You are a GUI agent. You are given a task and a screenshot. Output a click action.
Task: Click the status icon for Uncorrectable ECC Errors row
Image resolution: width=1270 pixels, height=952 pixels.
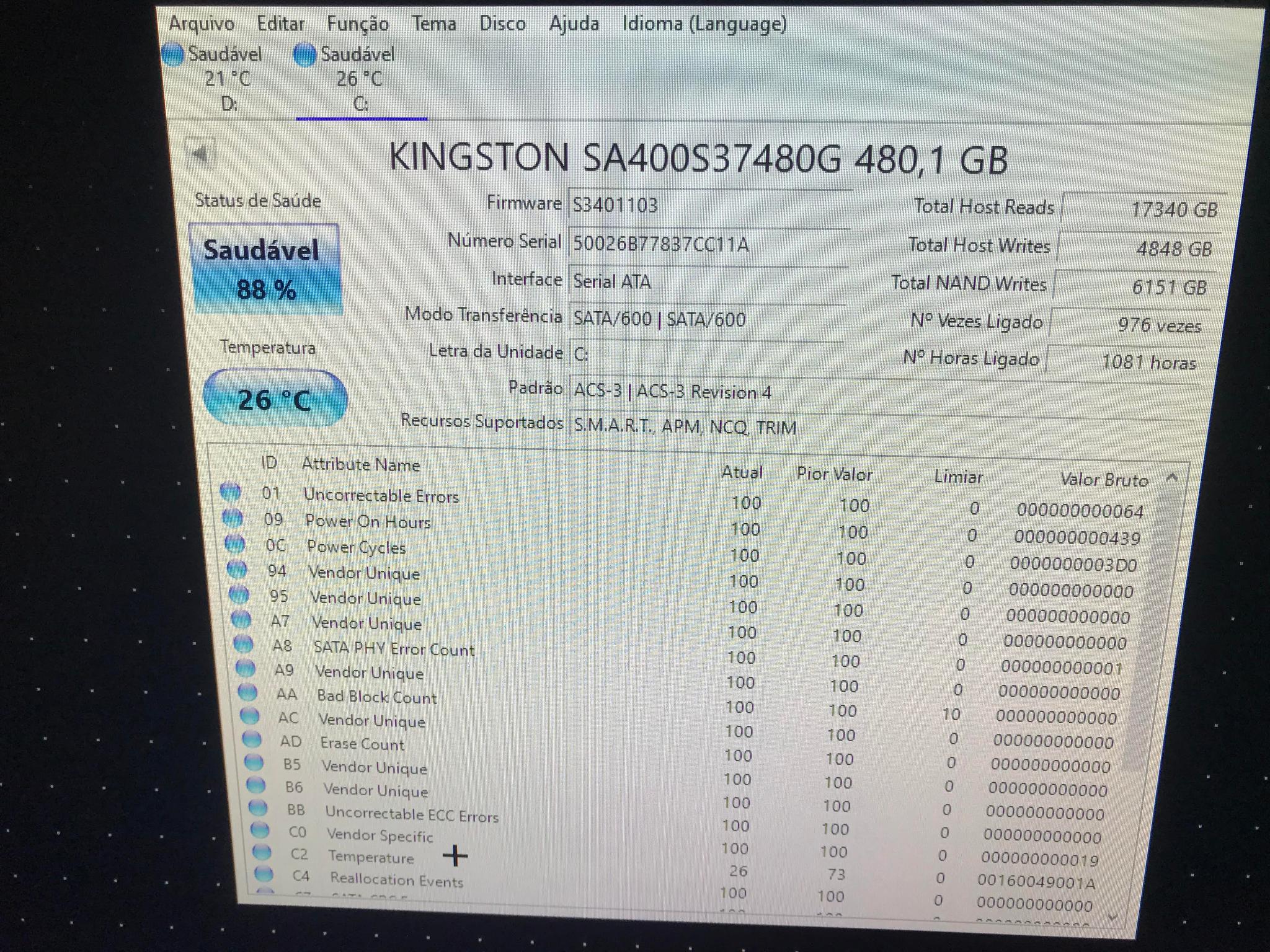tap(258, 808)
